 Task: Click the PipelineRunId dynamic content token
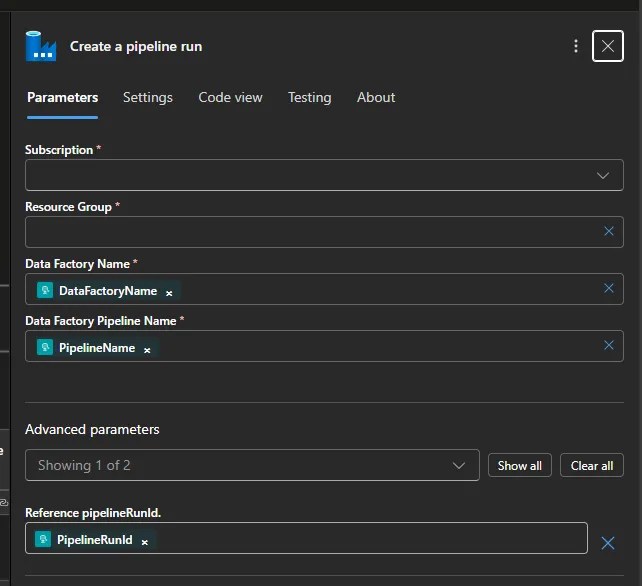93,540
